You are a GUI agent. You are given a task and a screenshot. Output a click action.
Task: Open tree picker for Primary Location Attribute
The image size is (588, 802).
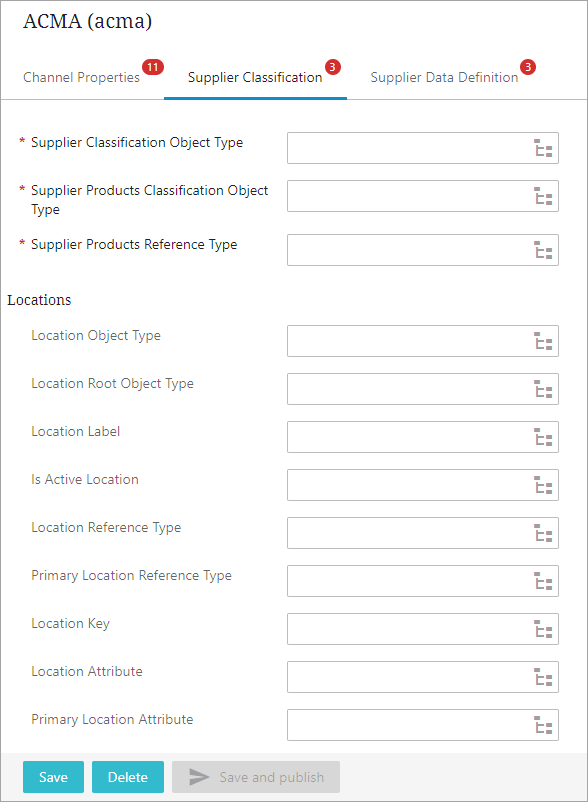[x=543, y=725]
